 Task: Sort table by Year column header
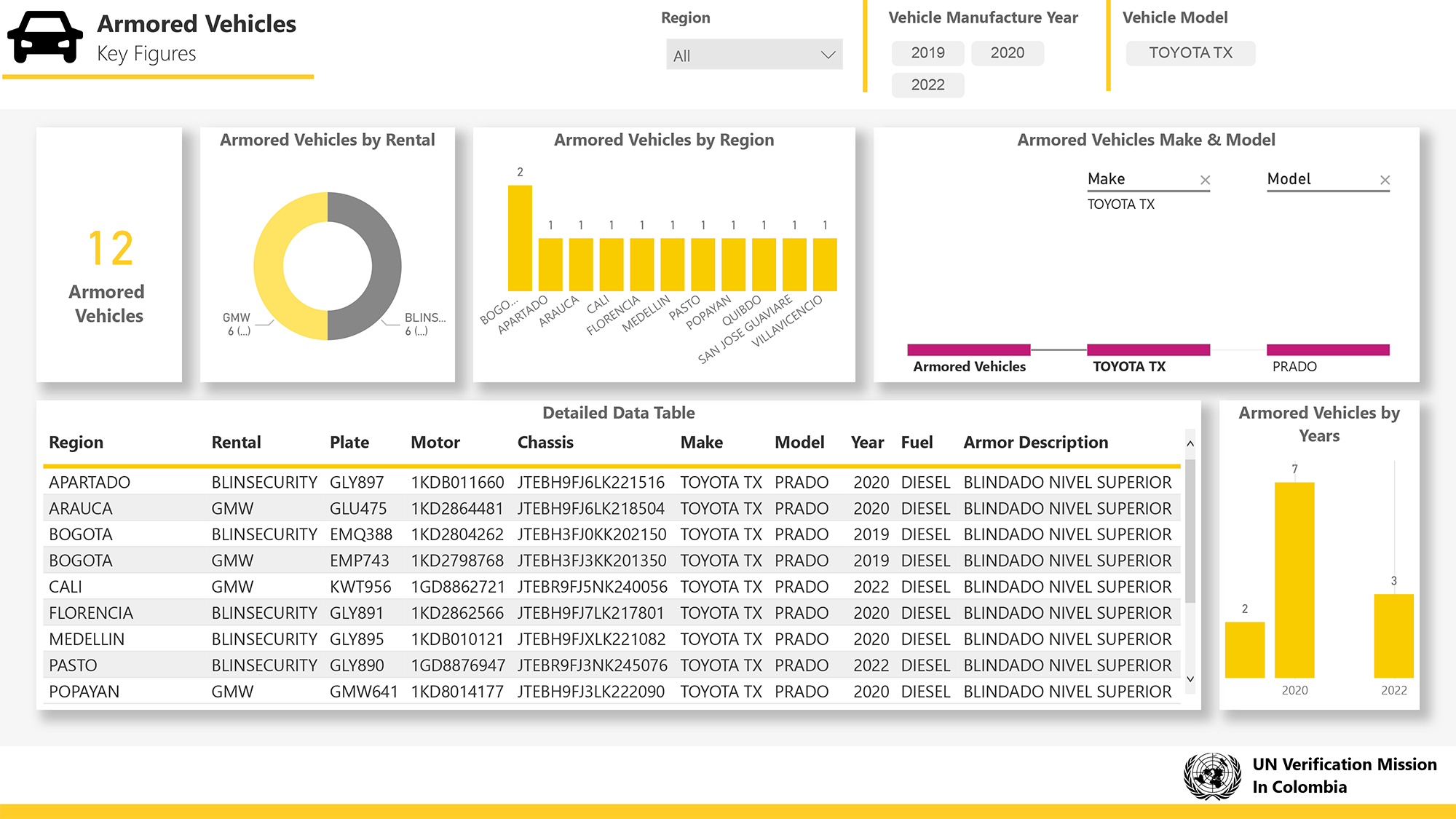tap(867, 443)
